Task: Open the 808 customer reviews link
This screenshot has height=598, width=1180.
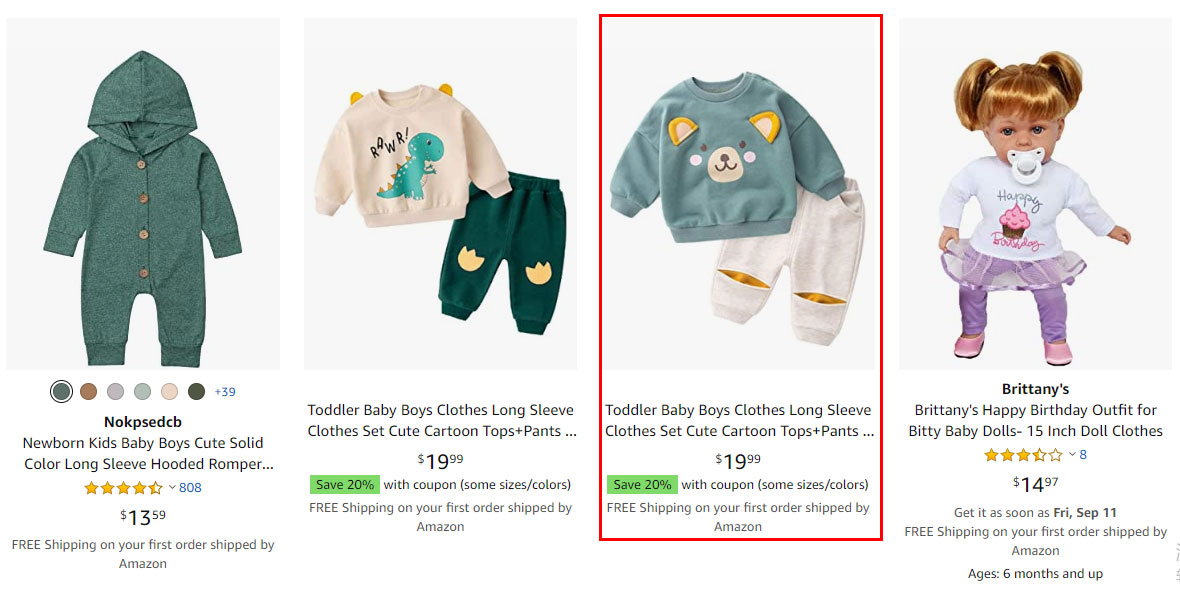Action: pyautogui.click(x=190, y=488)
